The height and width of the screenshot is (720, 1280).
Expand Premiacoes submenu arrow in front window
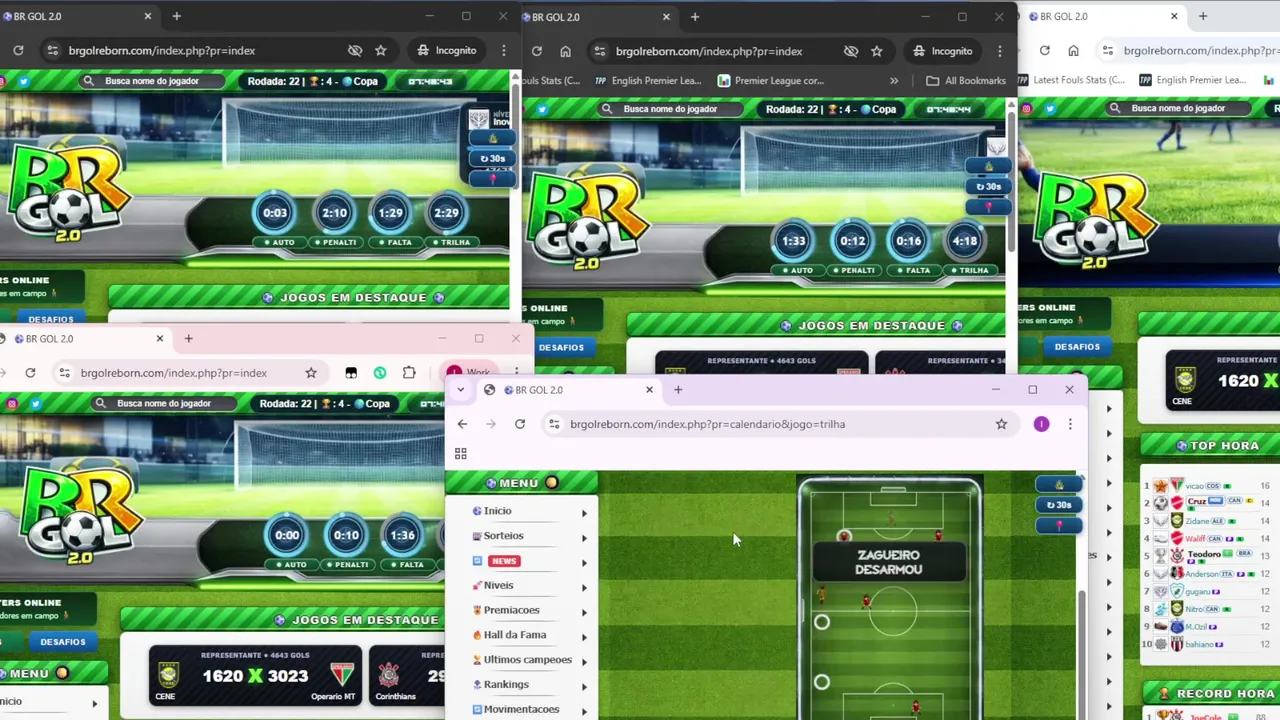[584, 612]
